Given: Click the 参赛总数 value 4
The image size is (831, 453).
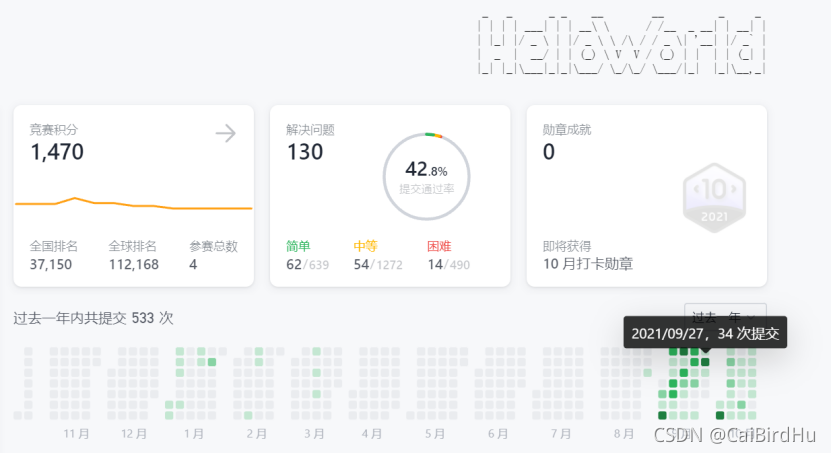Looking at the screenshot, I should coord(193,264).
